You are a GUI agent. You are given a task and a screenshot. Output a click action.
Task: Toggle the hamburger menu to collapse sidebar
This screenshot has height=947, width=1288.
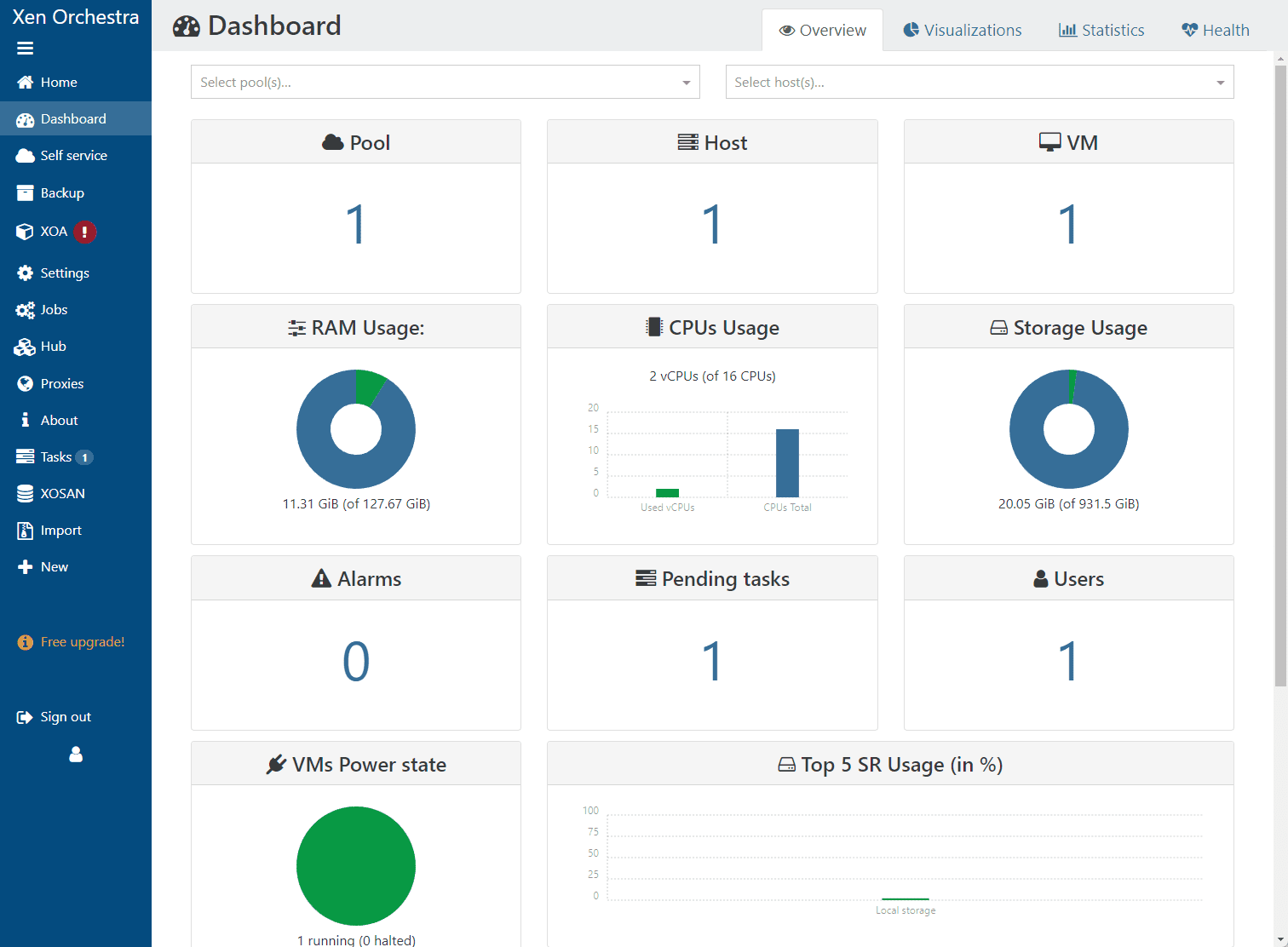(x=25, y=49)
